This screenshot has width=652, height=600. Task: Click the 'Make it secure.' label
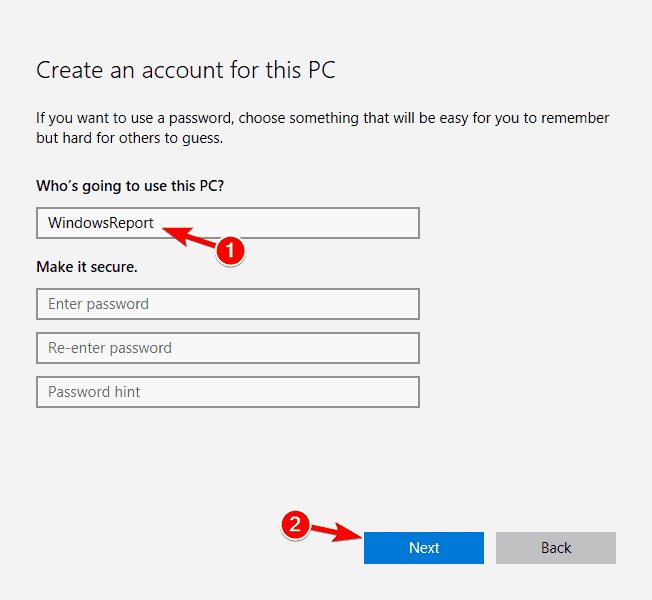click(87, 267)
